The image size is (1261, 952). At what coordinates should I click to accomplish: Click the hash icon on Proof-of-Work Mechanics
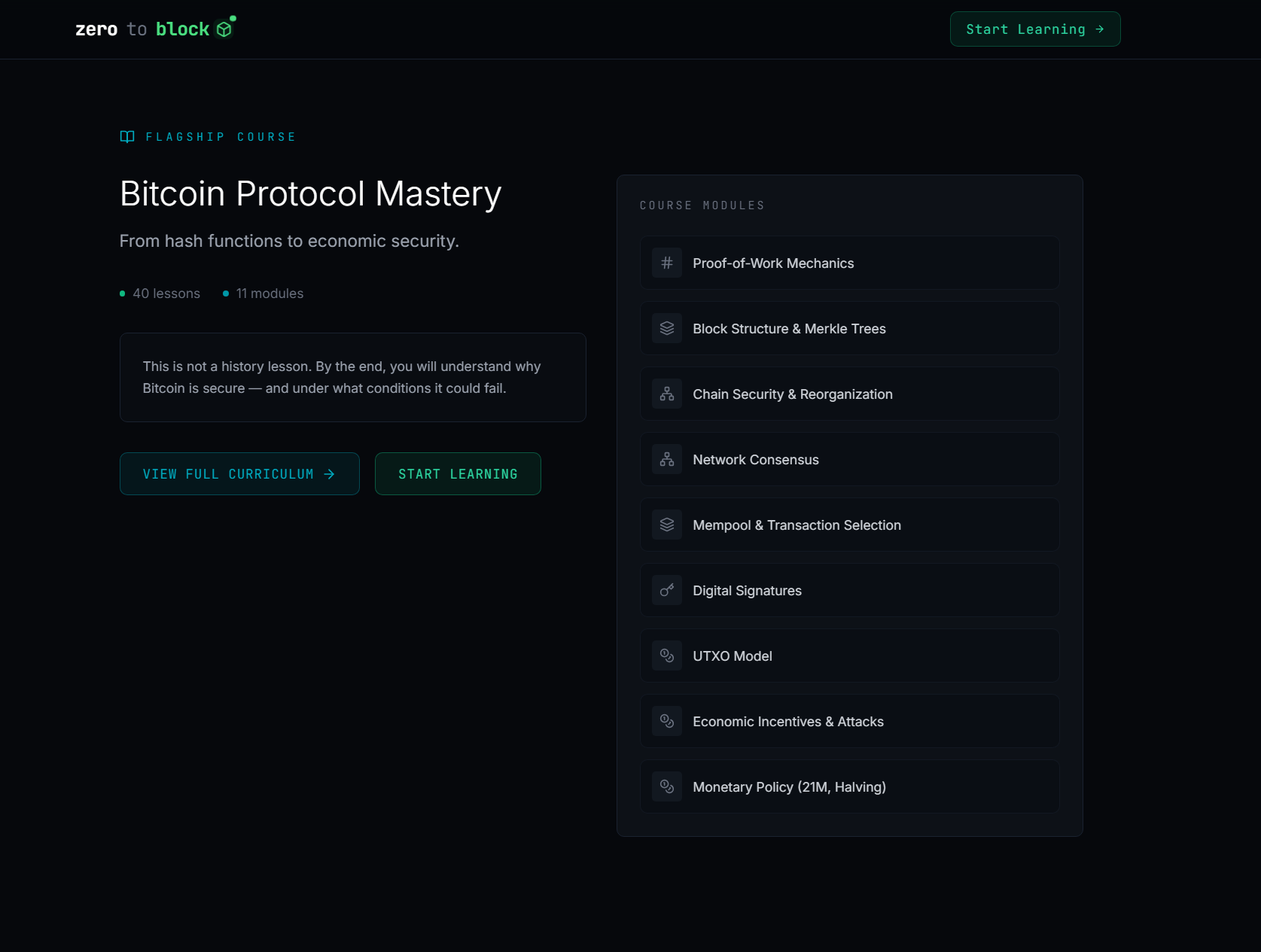pyautogui.click(x=666, y=263)
